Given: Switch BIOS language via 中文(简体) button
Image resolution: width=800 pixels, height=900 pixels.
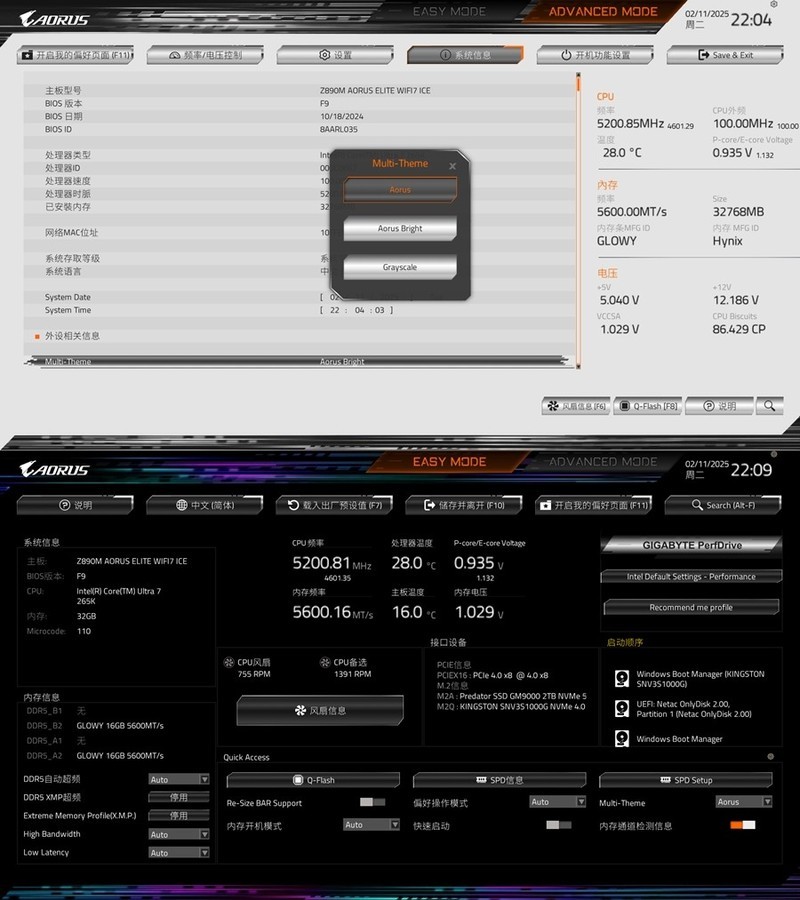Looking at the screenshot, I should pyautogui.click(x=204, y=504).
